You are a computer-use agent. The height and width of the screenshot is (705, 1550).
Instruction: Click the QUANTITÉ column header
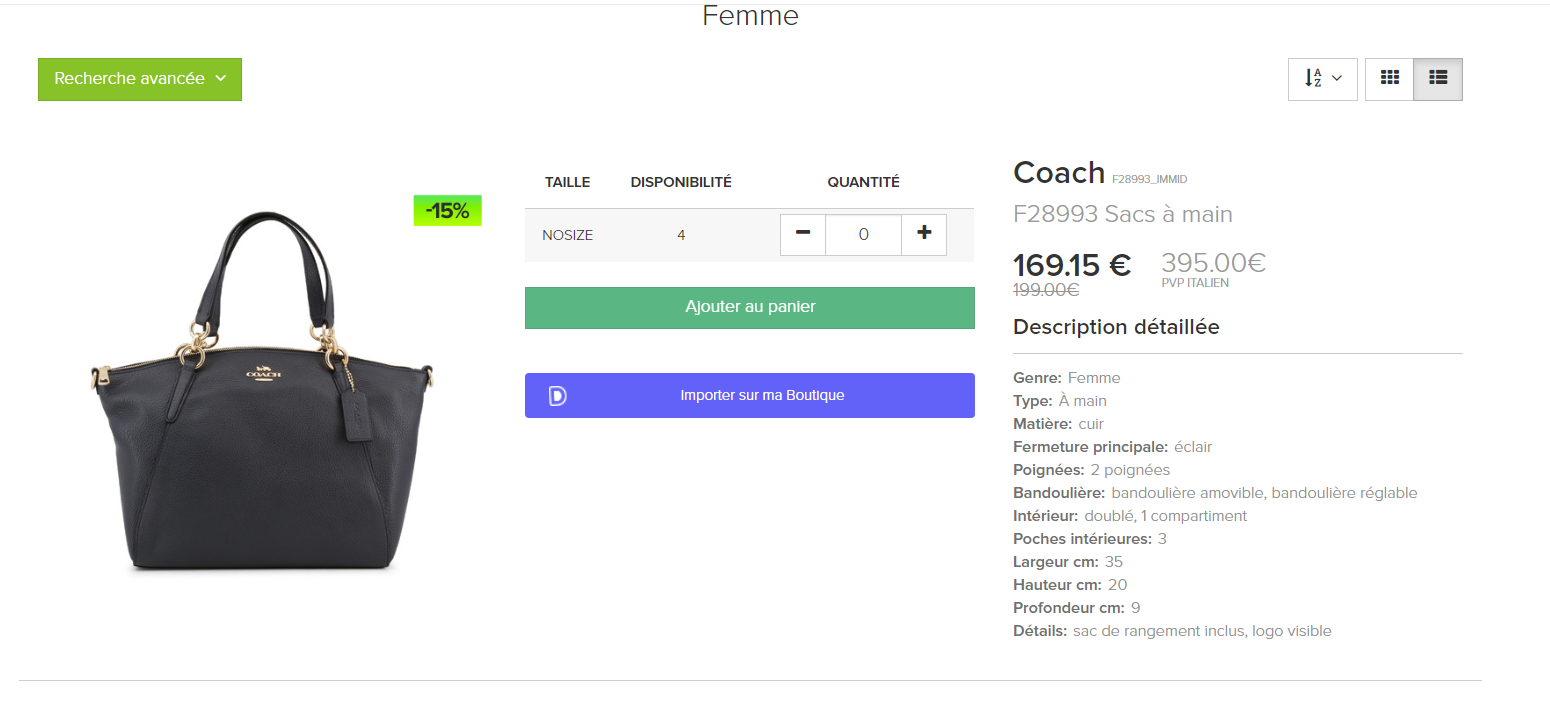point(863,182)
